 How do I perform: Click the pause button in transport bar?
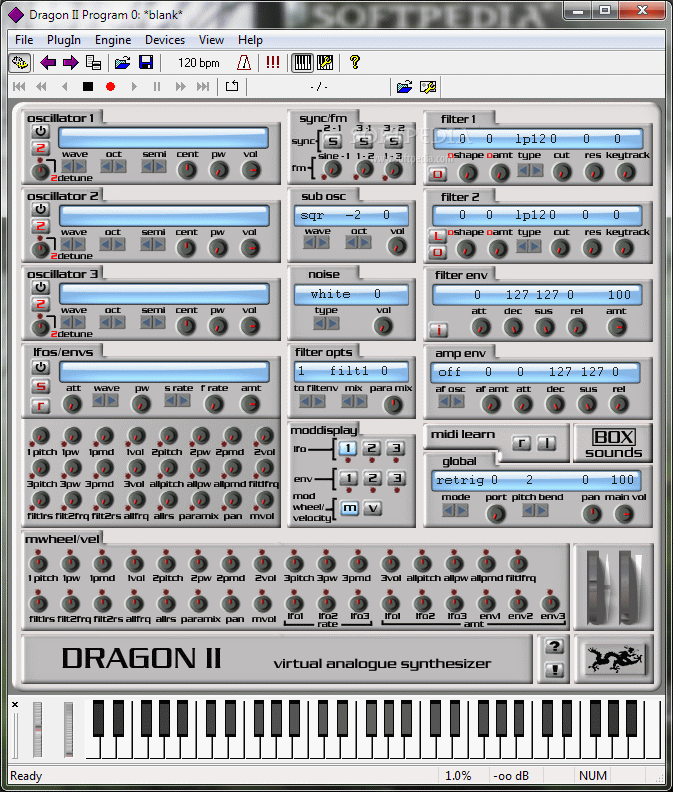(157, 87)
